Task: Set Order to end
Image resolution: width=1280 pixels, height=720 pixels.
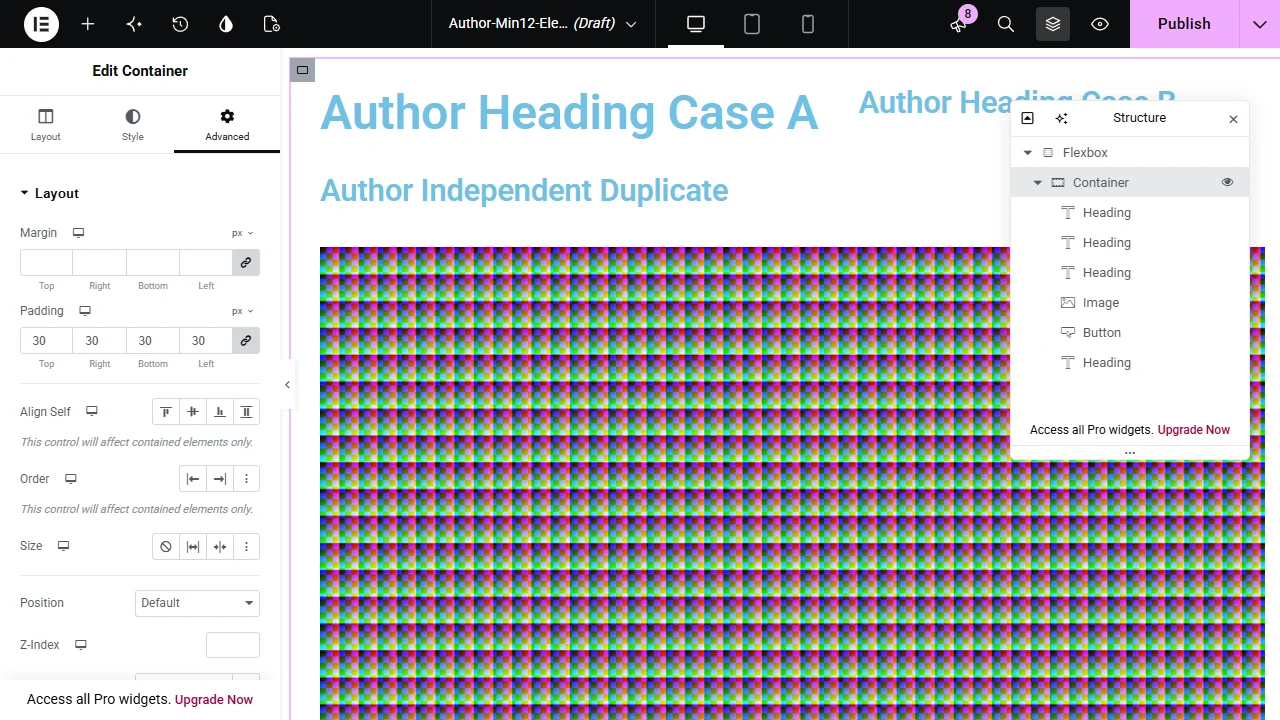Action: pos(220,479)
